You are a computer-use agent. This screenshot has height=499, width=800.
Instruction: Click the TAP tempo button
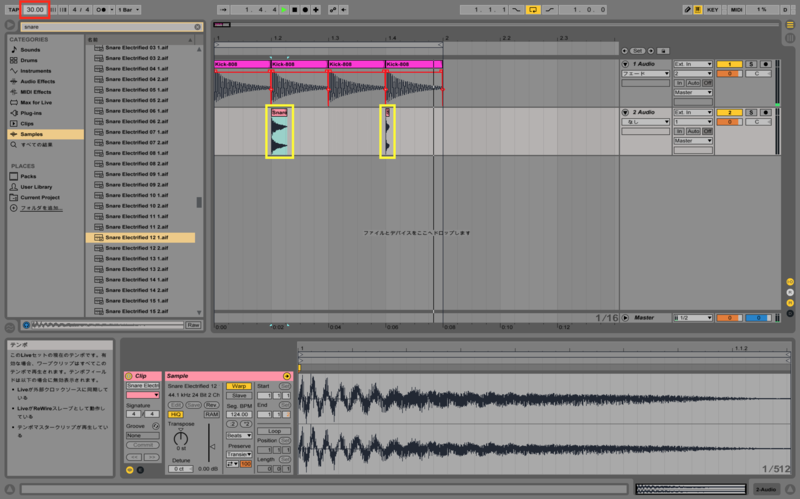coord(13,10)
